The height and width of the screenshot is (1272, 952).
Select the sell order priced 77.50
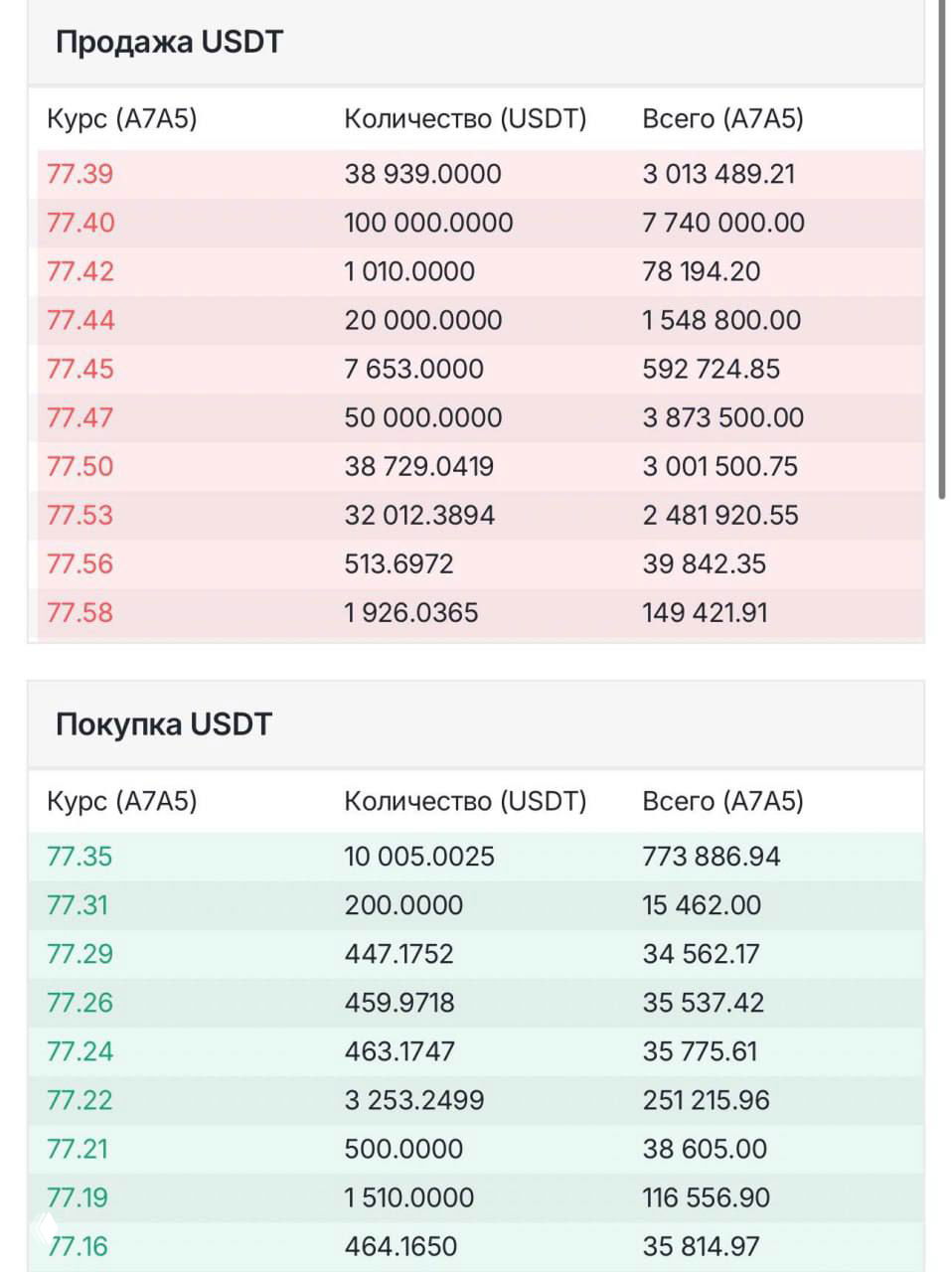click(79, 466)
